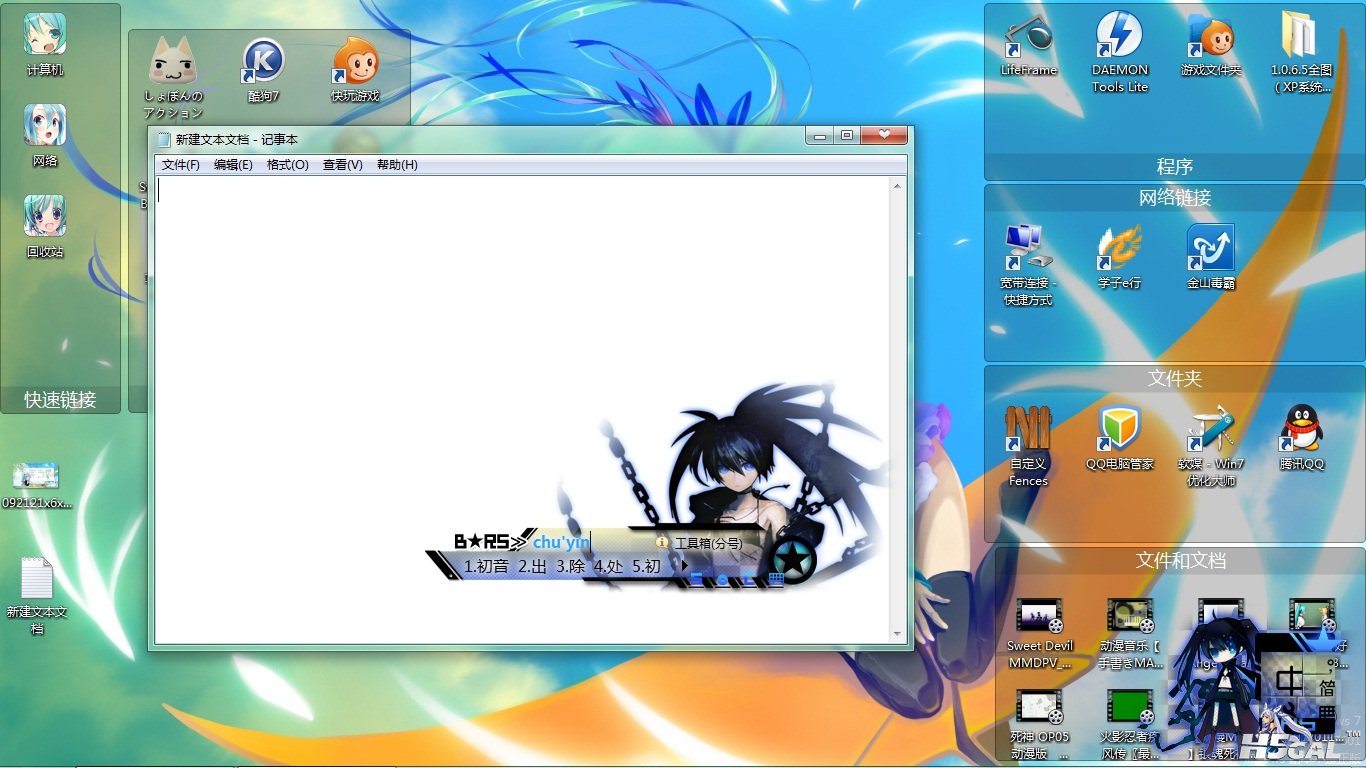Click the 回收站 recycle bin icon
This screenshot has width=1366, height=768.
click(45, 227)
